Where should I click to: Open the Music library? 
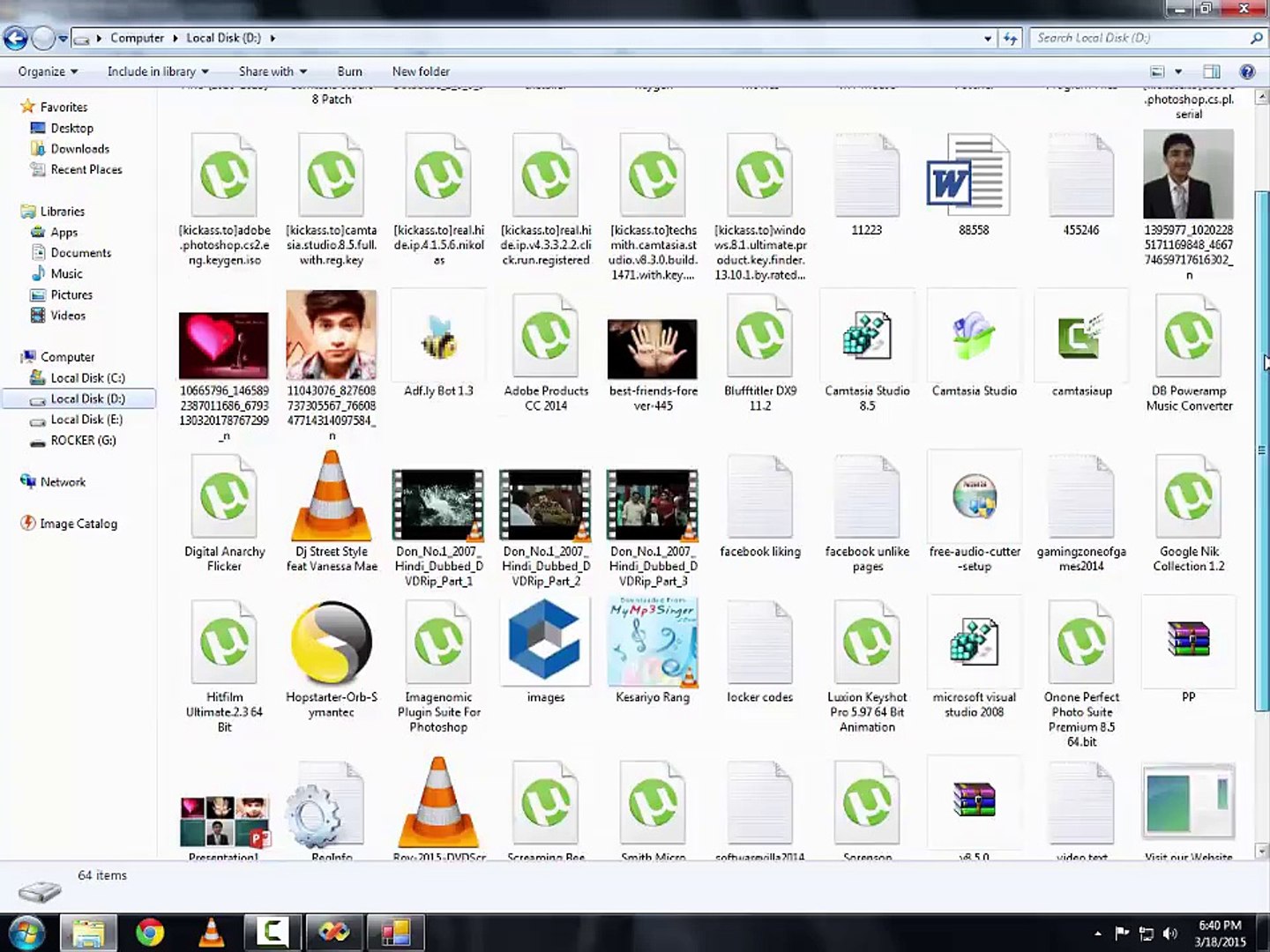click(66, 274)
